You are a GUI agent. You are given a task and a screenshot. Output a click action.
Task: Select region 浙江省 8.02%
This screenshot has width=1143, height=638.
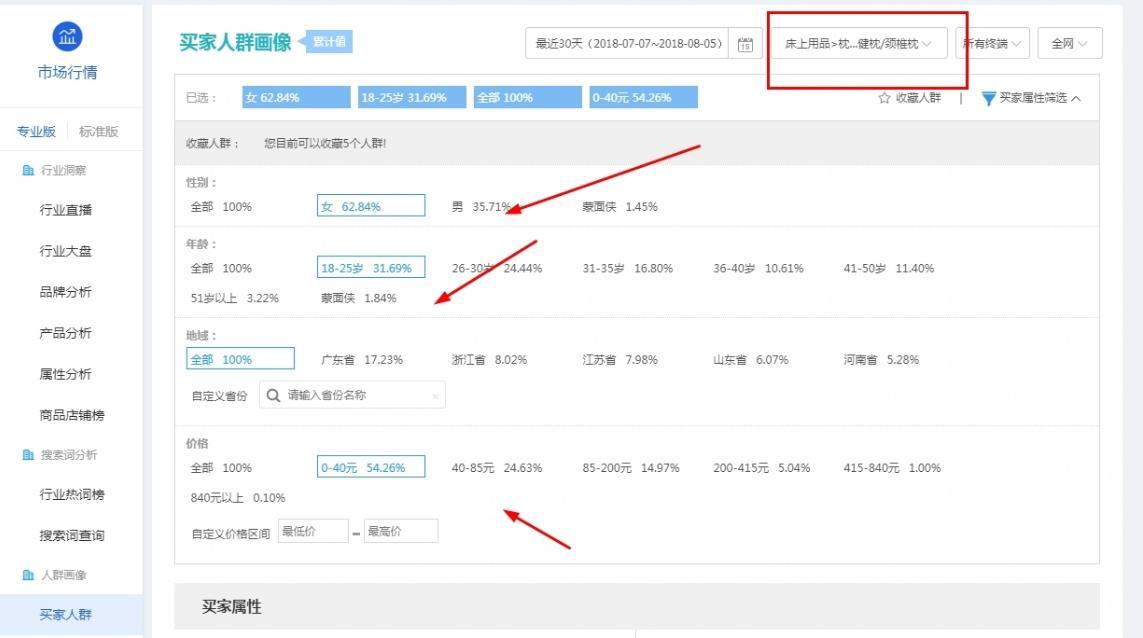tap(489, 359)
